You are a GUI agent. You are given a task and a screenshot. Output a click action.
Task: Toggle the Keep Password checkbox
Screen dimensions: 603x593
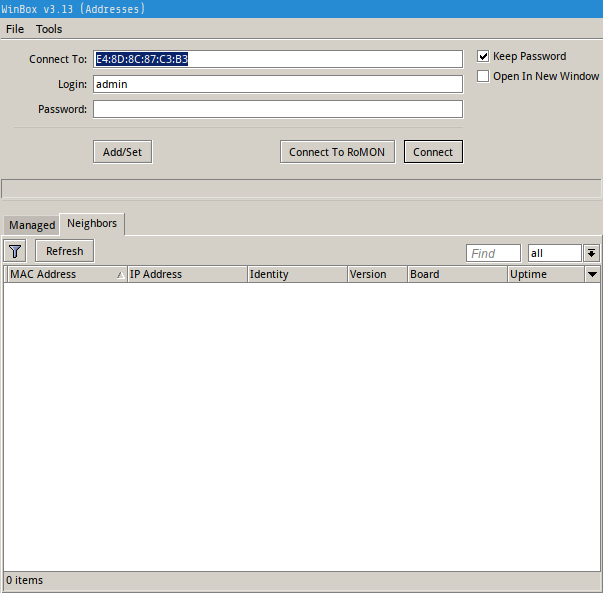tap(484, 57)
